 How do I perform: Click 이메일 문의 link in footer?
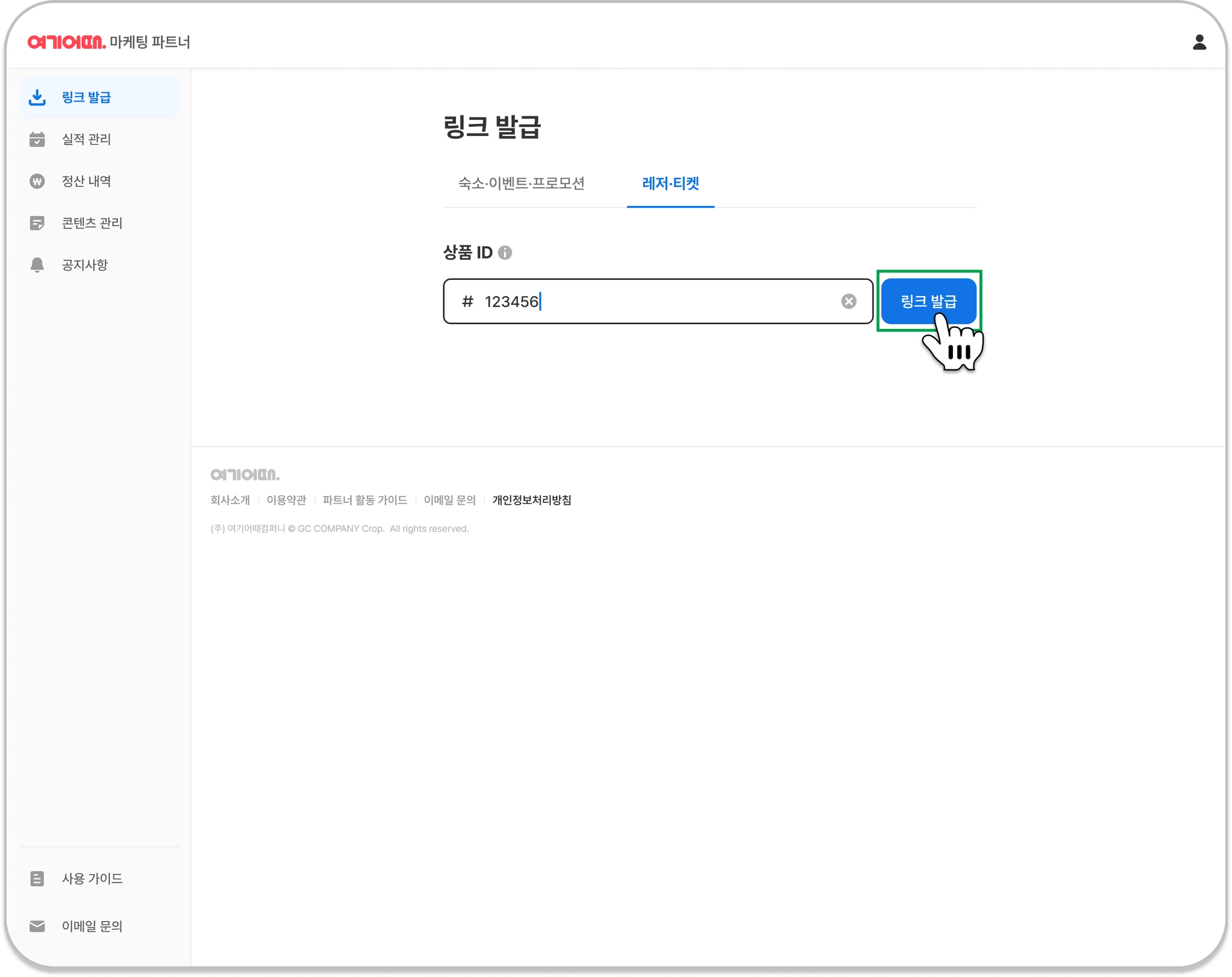click(449, 500)
